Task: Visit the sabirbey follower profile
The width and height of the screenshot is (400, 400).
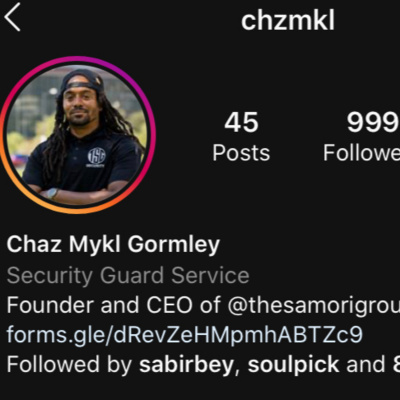Action: (186, 364)
